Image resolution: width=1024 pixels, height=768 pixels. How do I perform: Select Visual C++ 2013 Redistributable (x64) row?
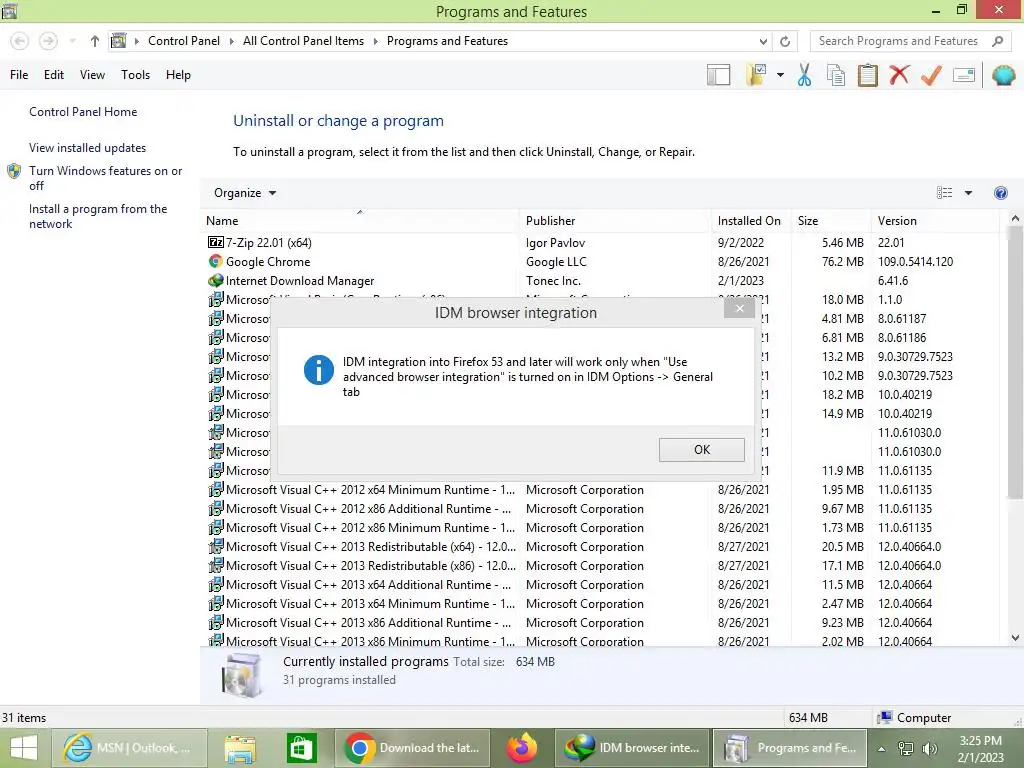coord(601,546)
